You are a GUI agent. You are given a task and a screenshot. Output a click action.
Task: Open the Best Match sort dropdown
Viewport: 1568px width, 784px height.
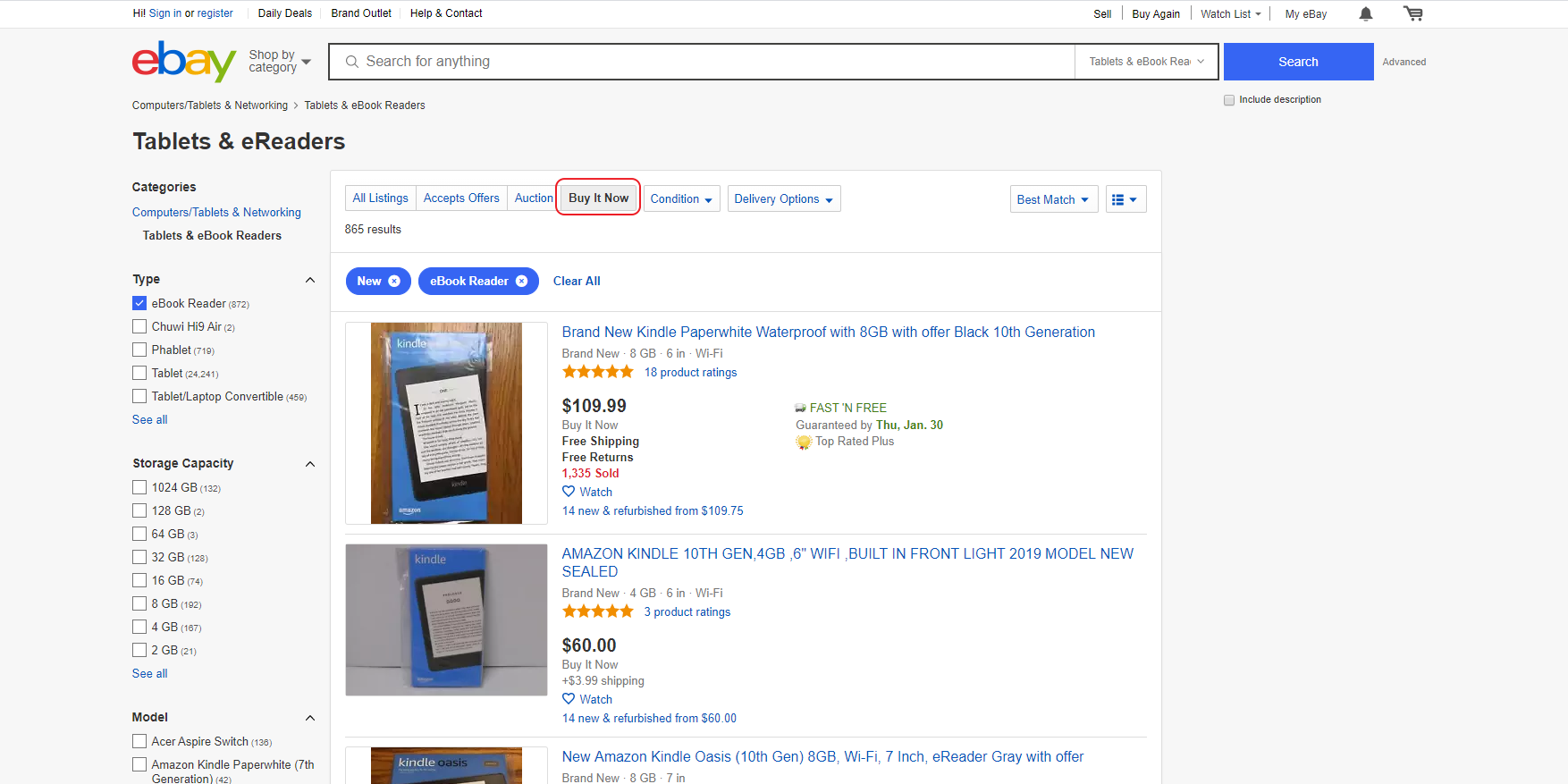(1054, 199)
